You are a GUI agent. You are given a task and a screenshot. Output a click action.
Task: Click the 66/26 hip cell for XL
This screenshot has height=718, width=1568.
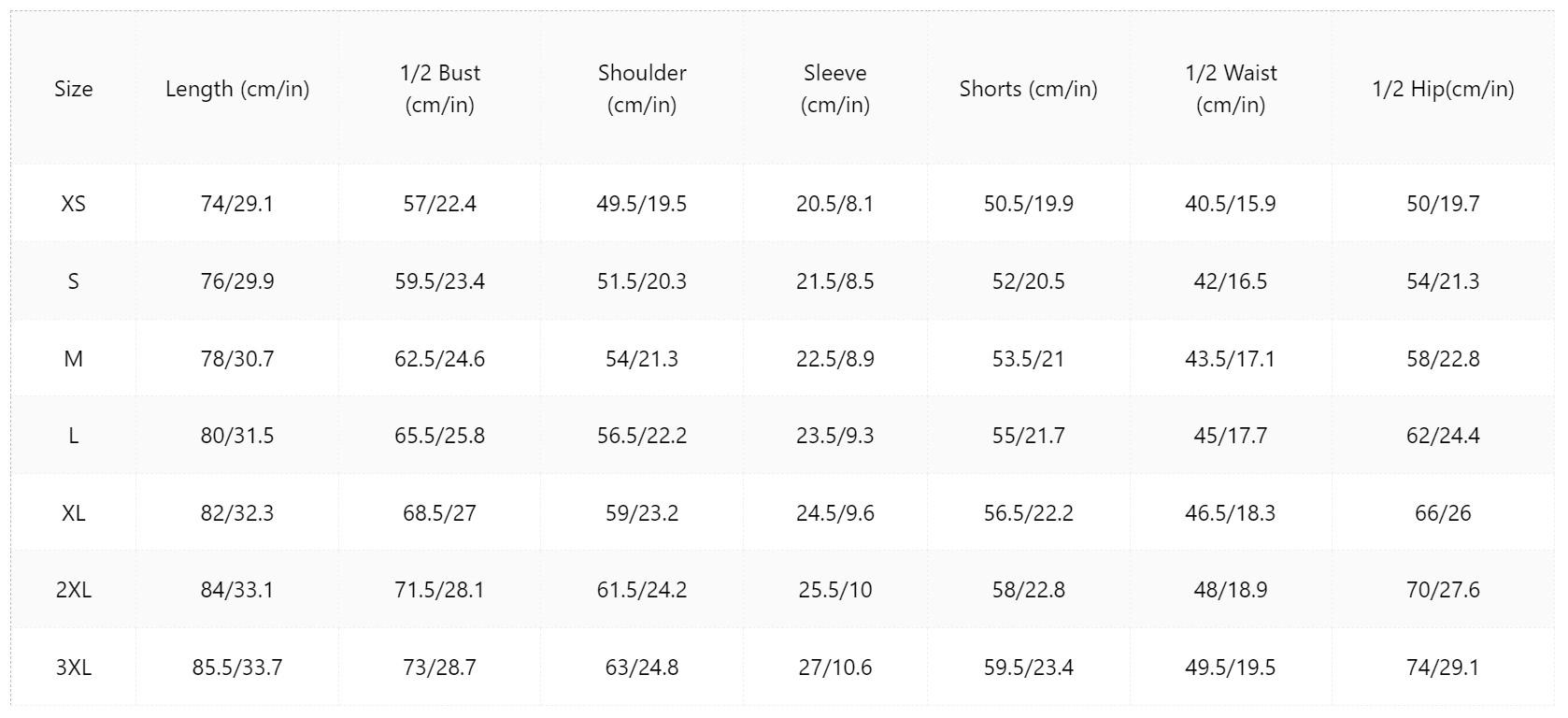click(x=1443, y=512)
